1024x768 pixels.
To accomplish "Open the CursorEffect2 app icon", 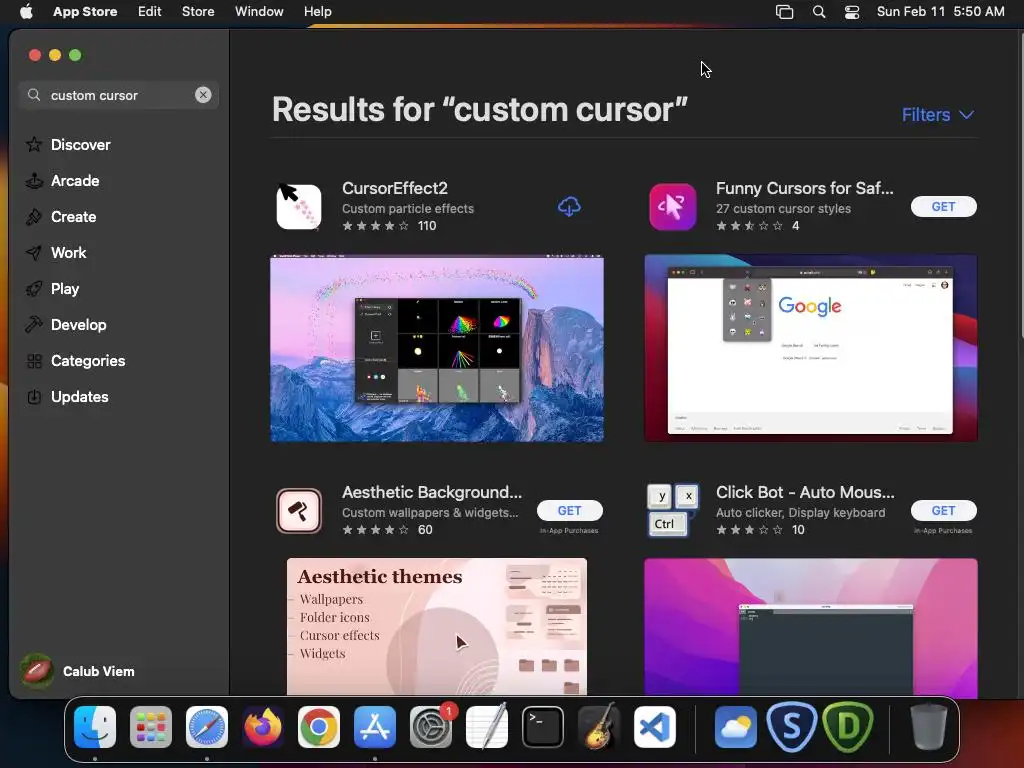I will (x=298, y=206).
